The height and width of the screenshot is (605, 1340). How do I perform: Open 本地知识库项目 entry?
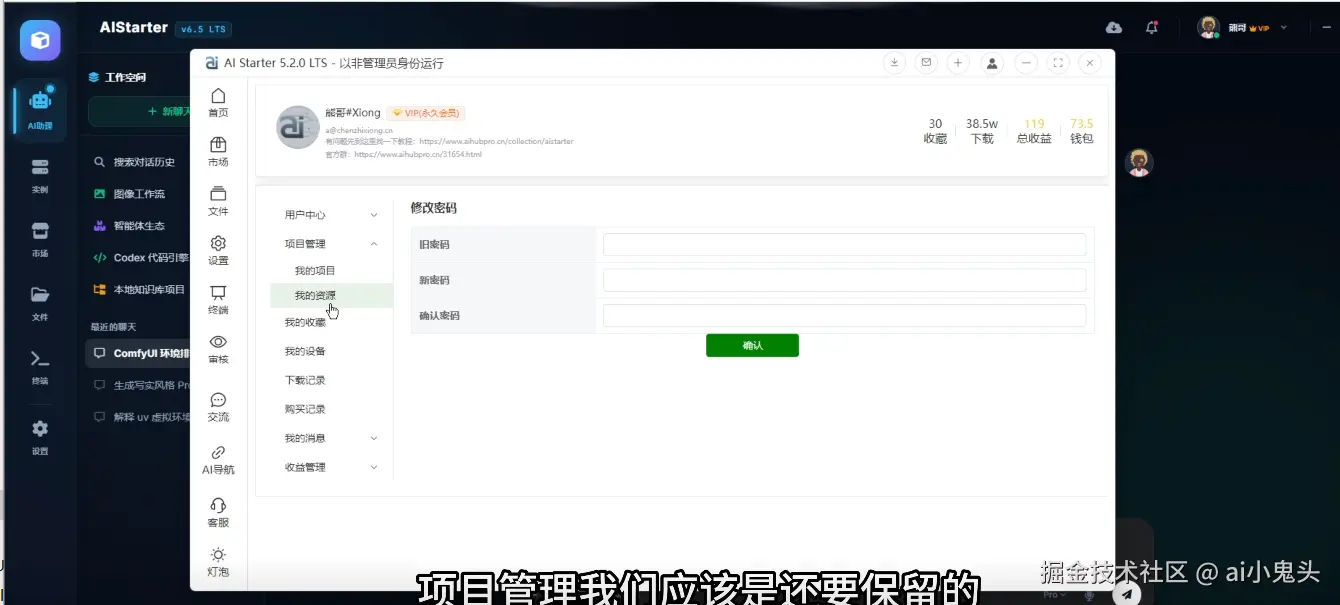click(139, 289)
